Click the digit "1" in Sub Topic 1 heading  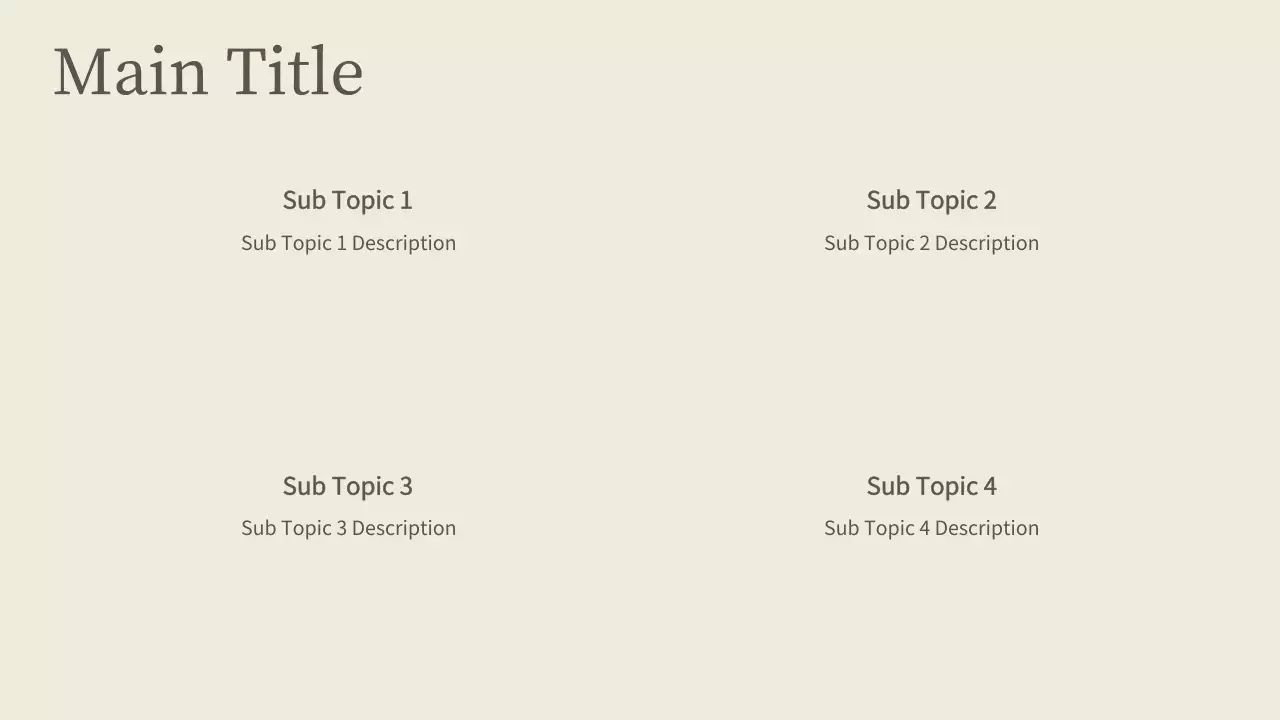(406, 200)
